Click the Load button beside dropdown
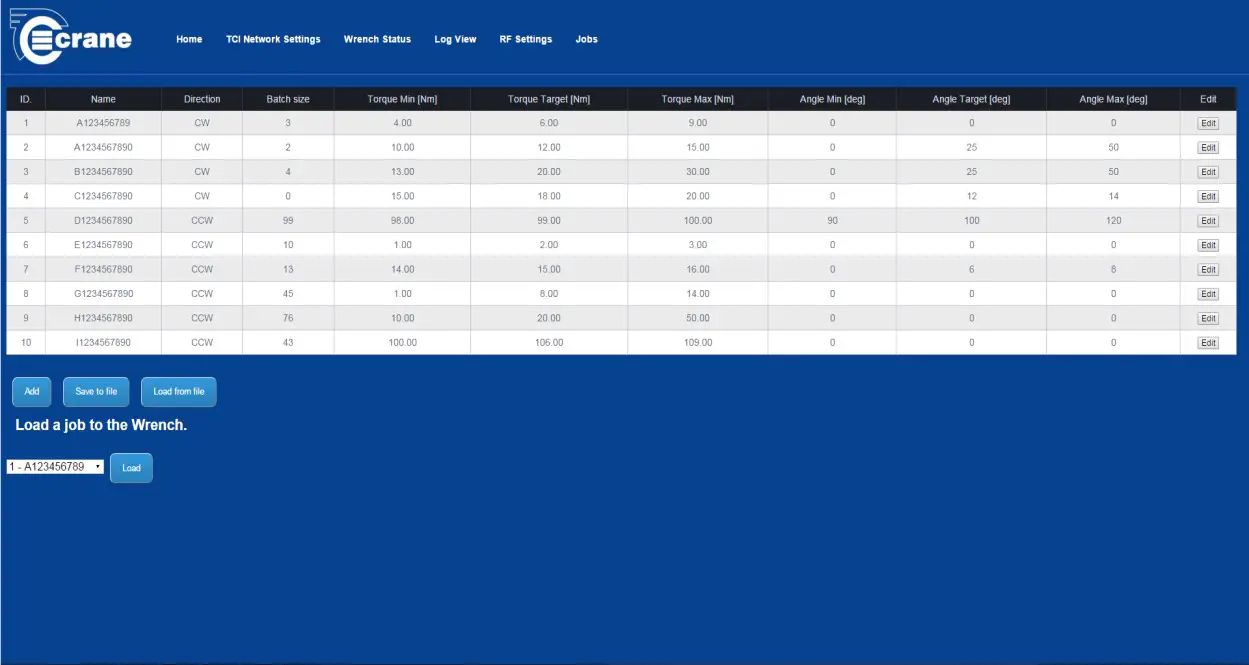The height and width of the screenshot is (665, 1249). (131, 467)
